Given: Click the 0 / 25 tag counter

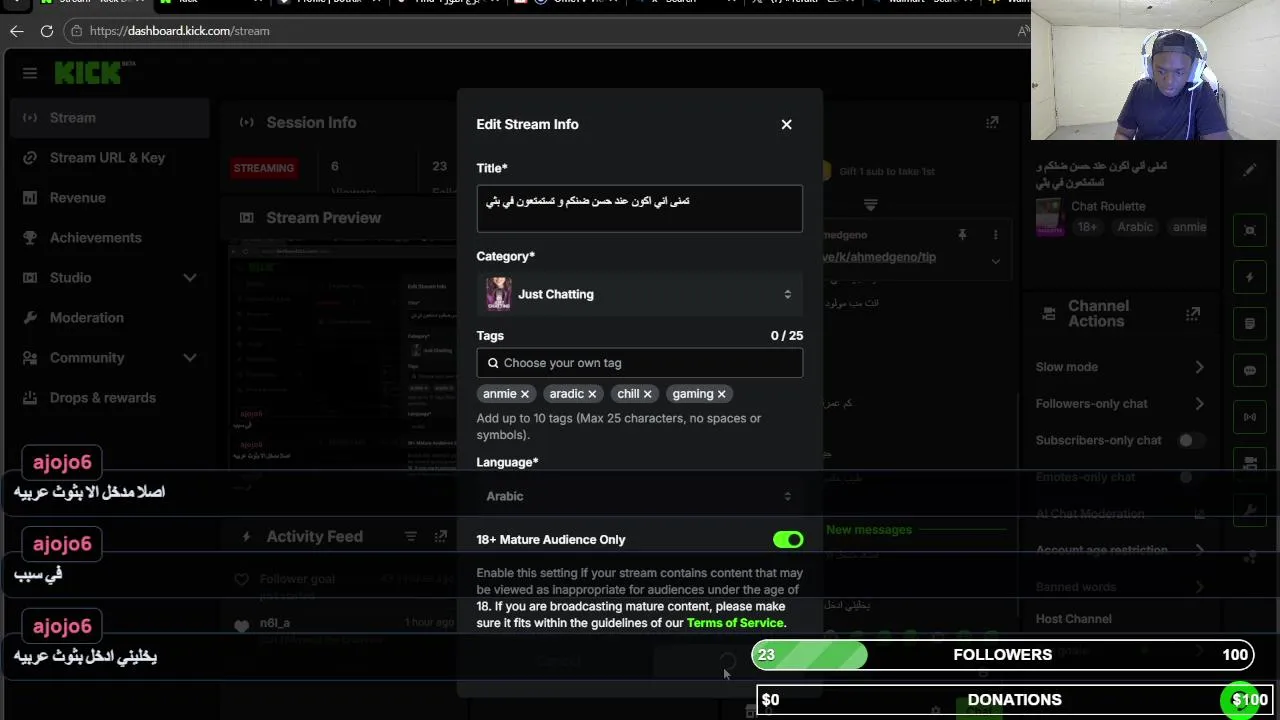Looking at the screenshot, I should coord(787,336).
